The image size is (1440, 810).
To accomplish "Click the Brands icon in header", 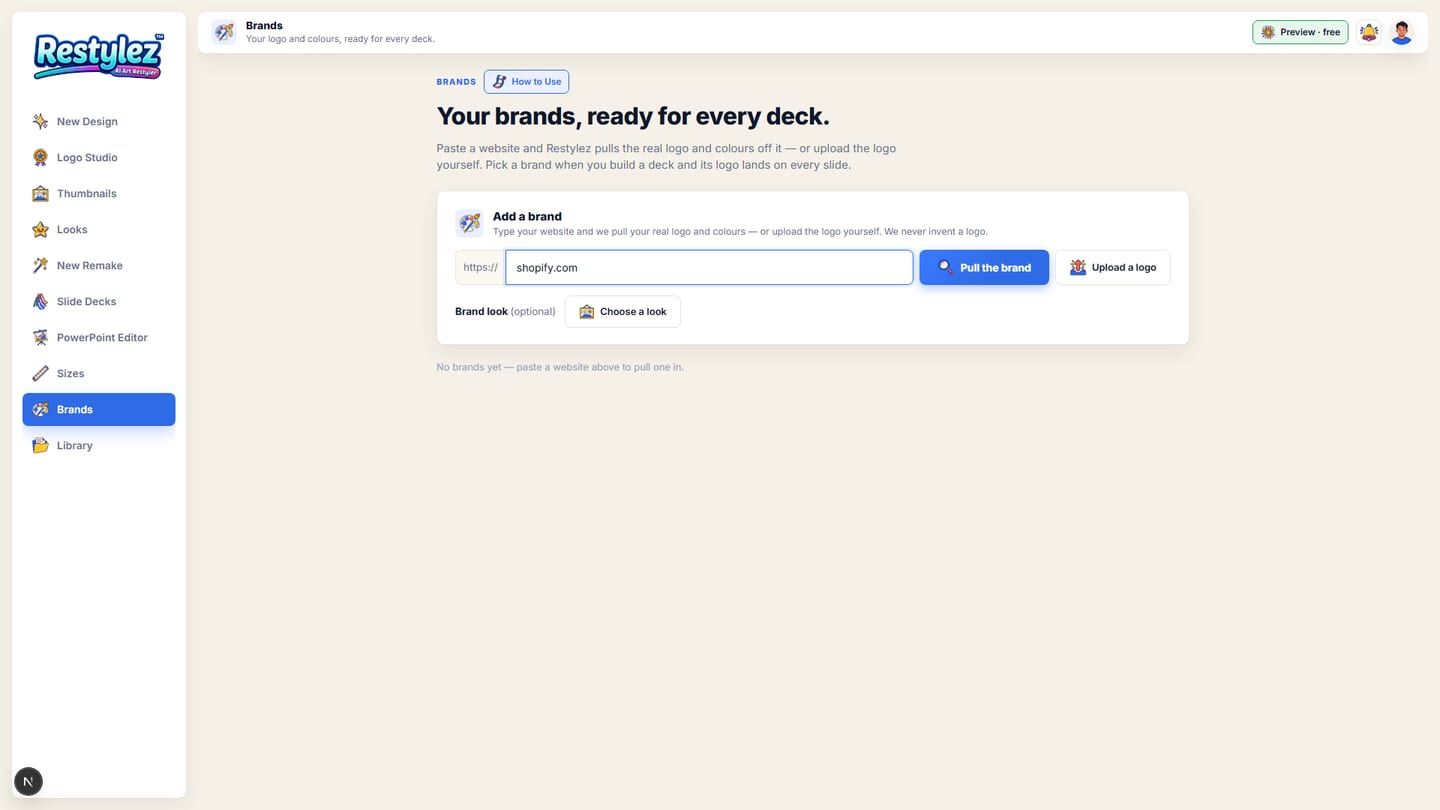I will pos(224,32).
